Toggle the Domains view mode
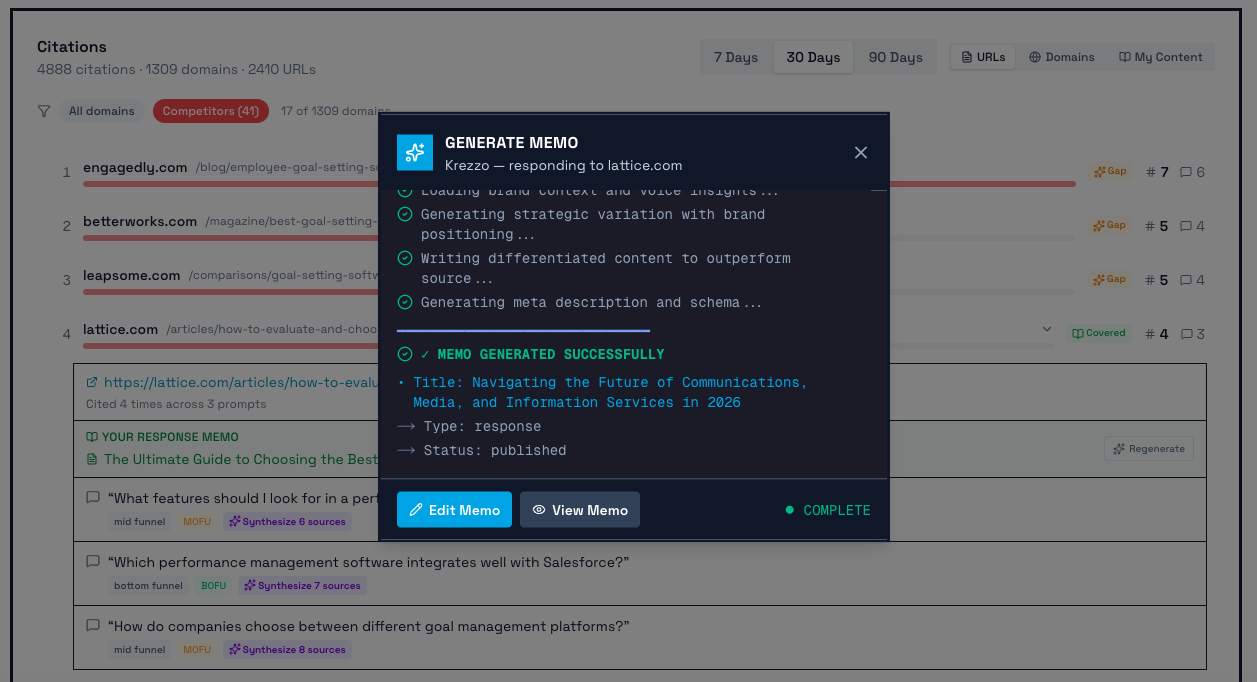The image size is (1257, 682). click(x=1061, y=56)
